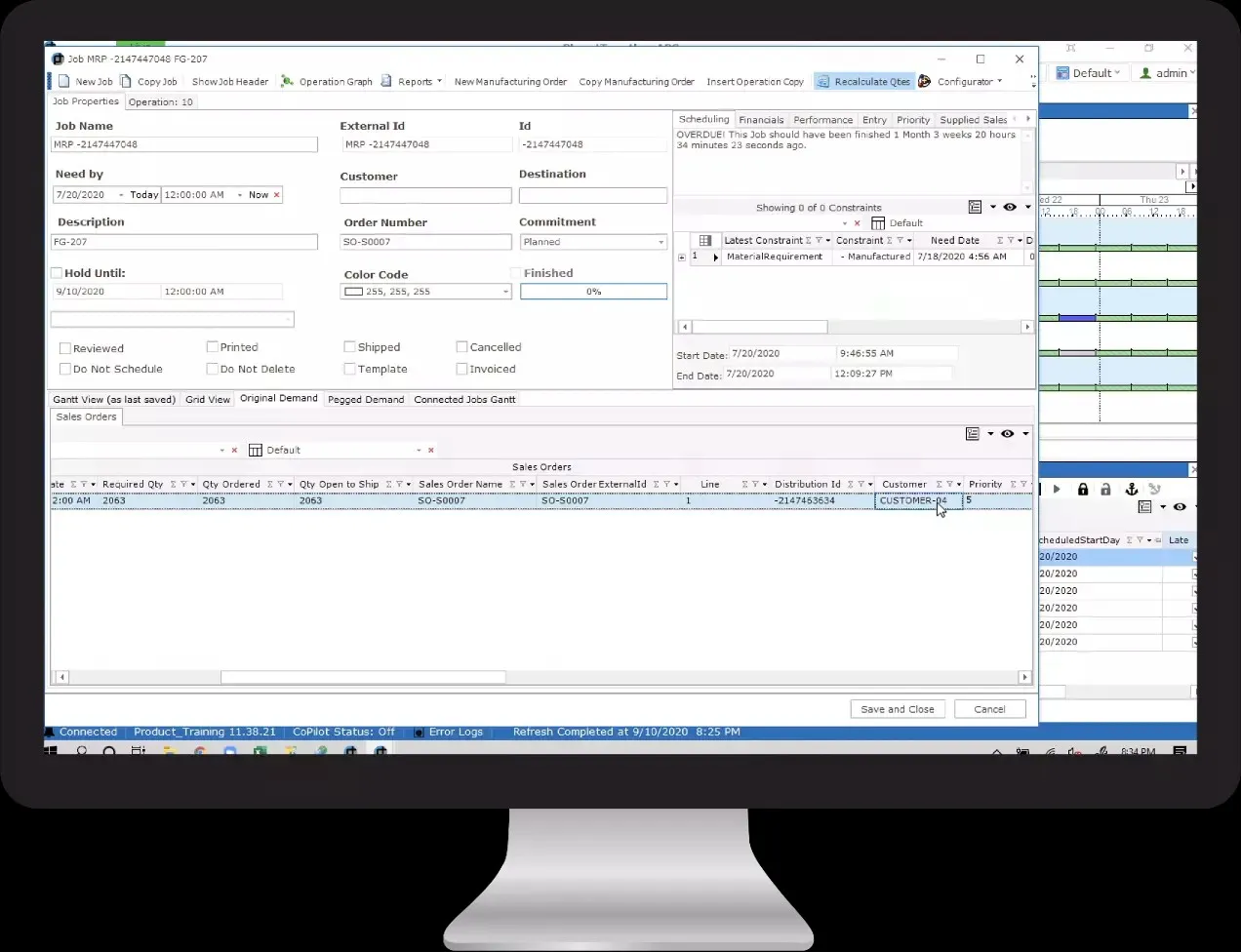Select the Job Properties tab

pos(86,101)
